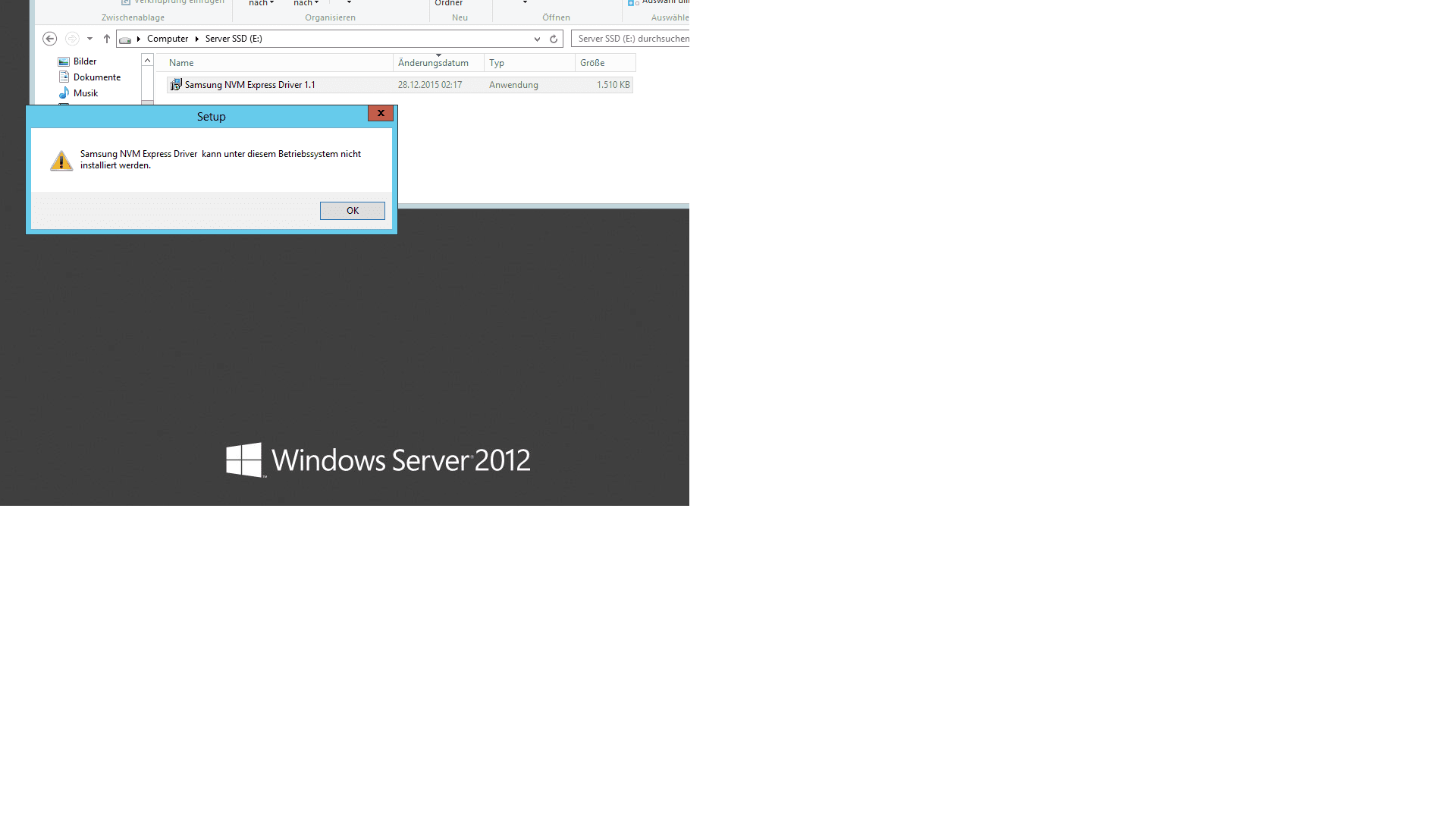Click the 1.510 KB size cell
Viewport: 1456px width, 819px height.
tap(613, 85)
